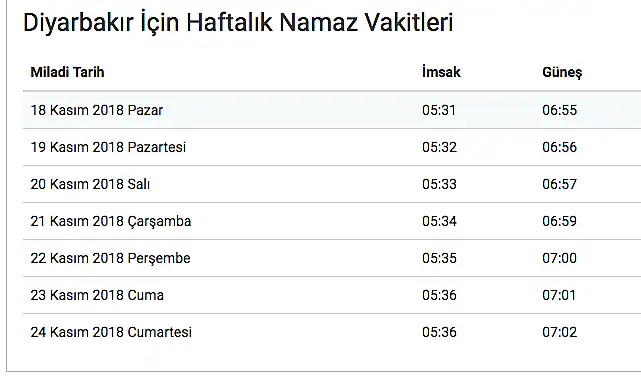Select the 21 Kasım 2018 Çarşamba row
Viewport: 641px width, 376px height.
pyautogui.click(x=332, y=221)
